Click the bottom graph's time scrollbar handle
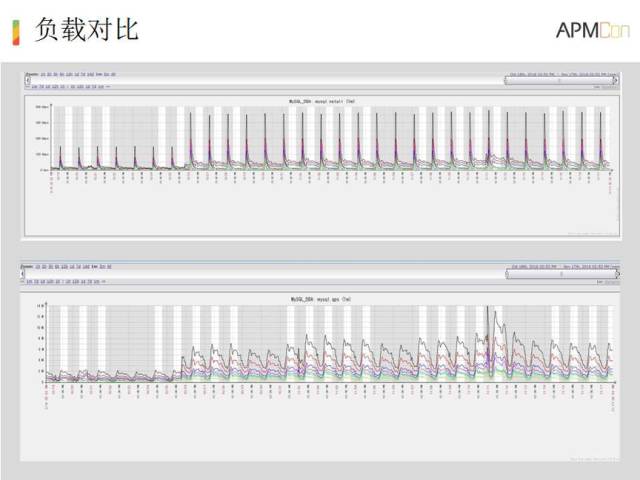640x480 pixels. 561,274
